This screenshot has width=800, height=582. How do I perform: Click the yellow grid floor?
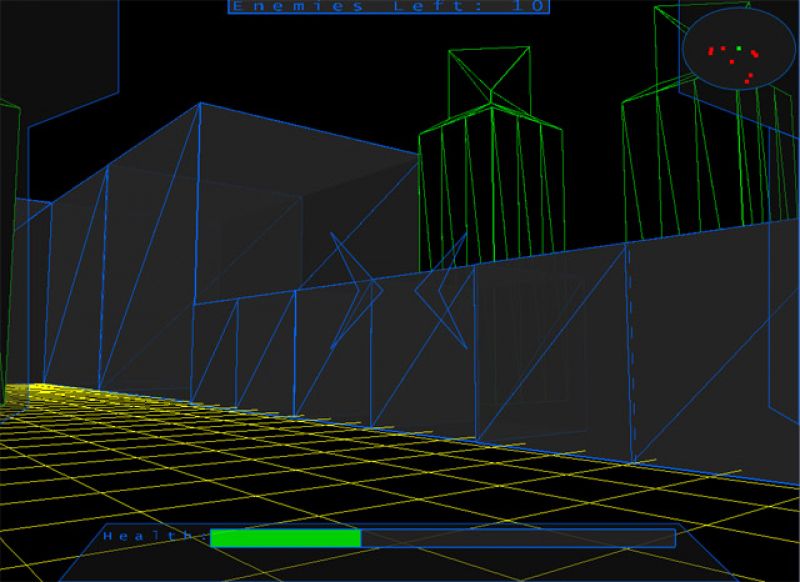(300, 480)
